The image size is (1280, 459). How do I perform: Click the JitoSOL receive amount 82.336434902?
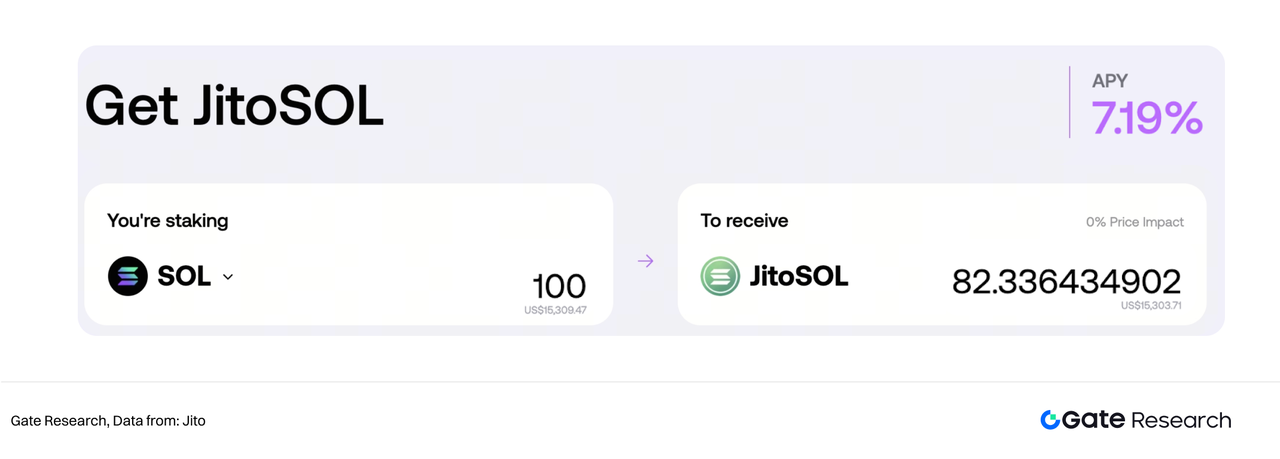click(x=1066, y=282)
